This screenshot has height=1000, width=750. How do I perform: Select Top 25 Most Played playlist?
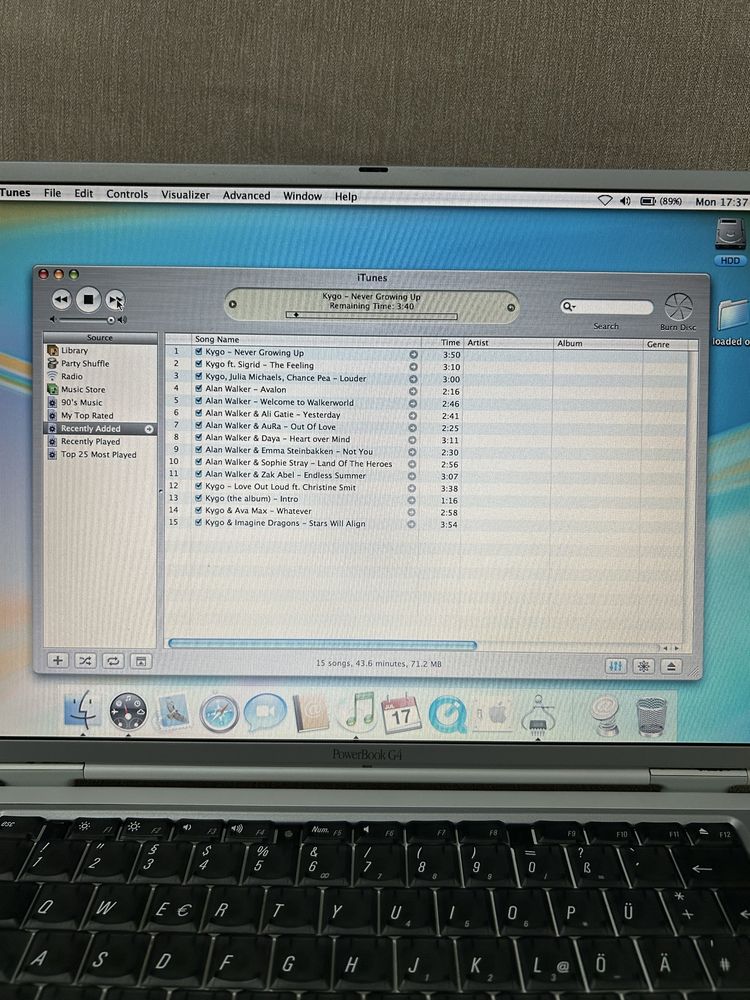click(x=100, y=455)
